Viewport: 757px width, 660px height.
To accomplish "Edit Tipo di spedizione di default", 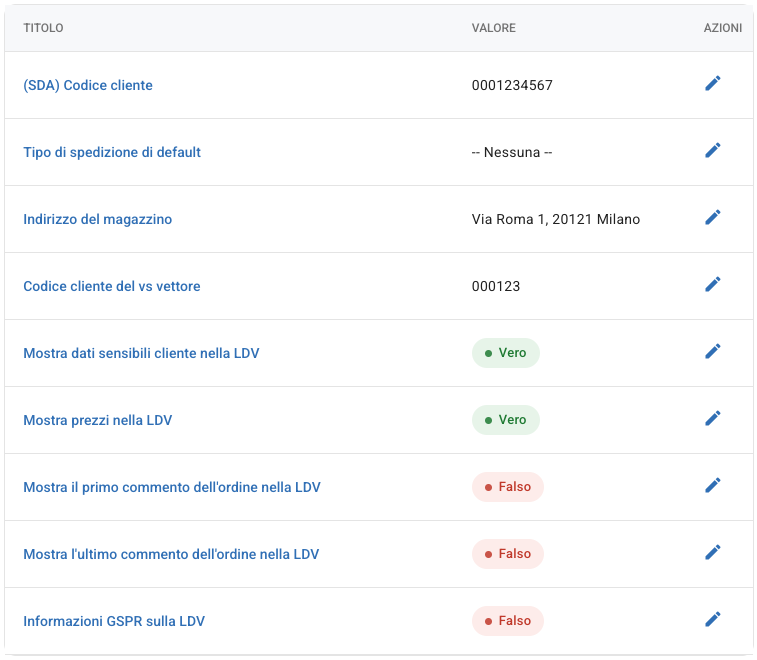I will [x=713, y=151].
